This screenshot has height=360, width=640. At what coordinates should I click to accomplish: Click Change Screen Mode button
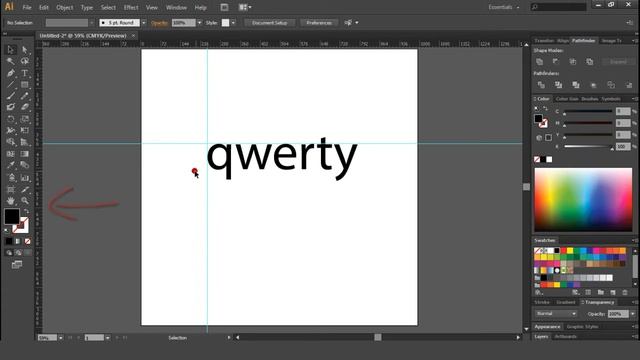pyautogui.click(x=17, y=264)
